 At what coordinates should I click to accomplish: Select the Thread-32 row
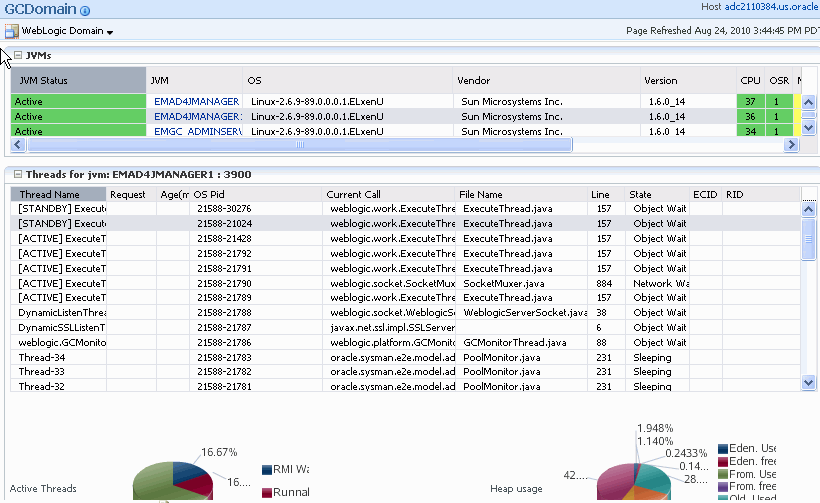tap(405, 386)
